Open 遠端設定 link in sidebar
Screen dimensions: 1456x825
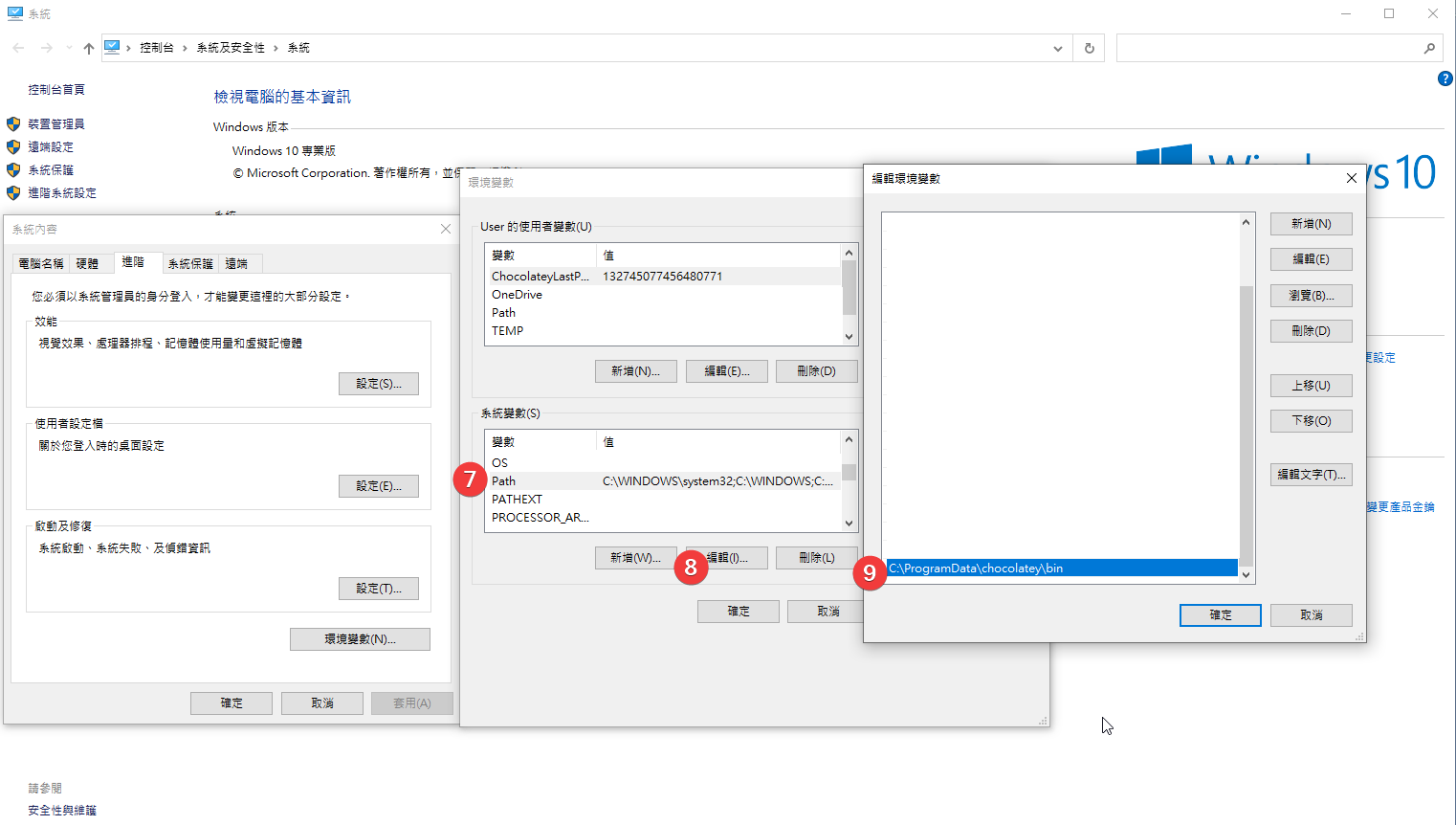point(50,146)
